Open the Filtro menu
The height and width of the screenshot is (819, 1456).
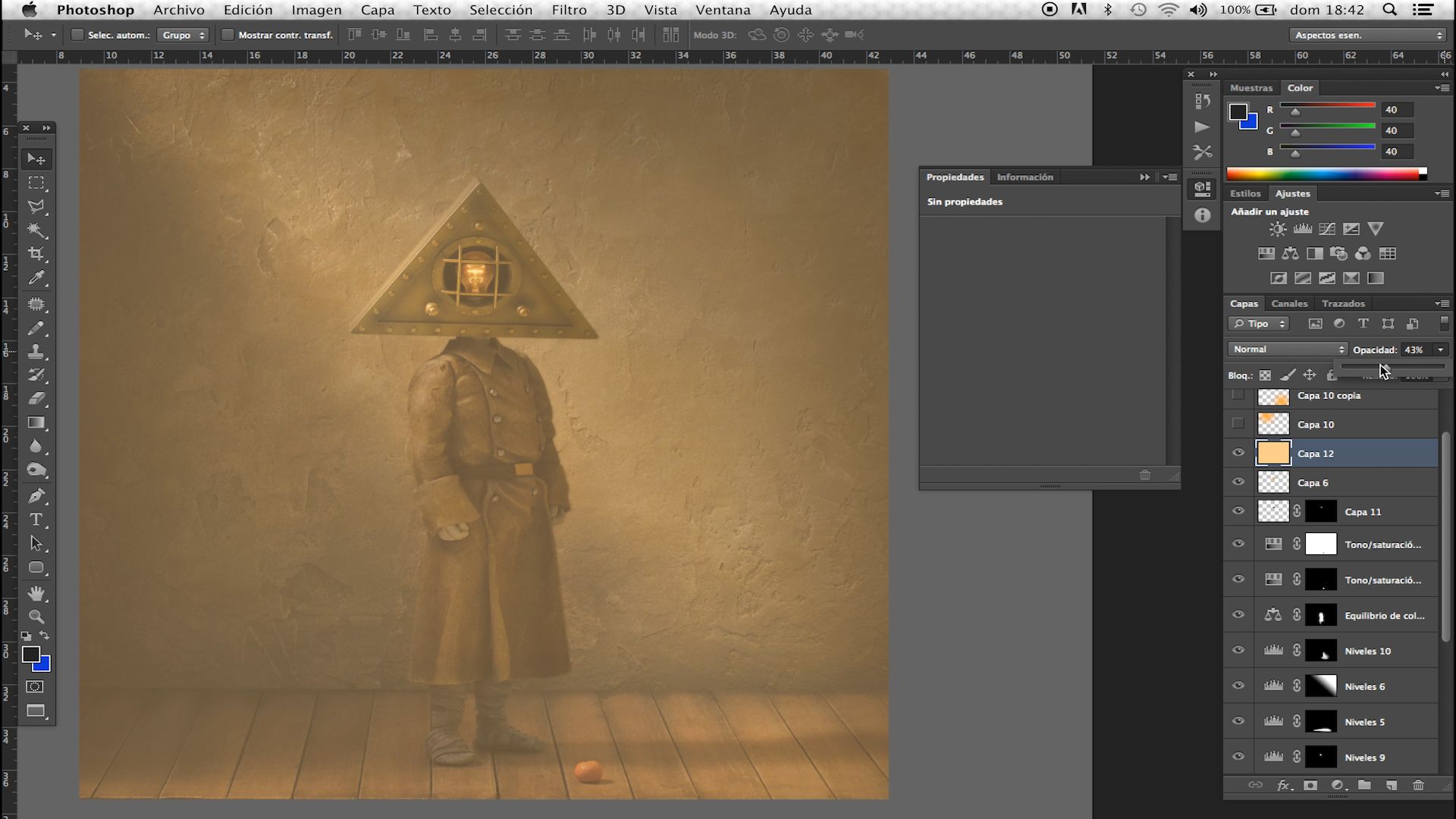(x=569, y=10)
